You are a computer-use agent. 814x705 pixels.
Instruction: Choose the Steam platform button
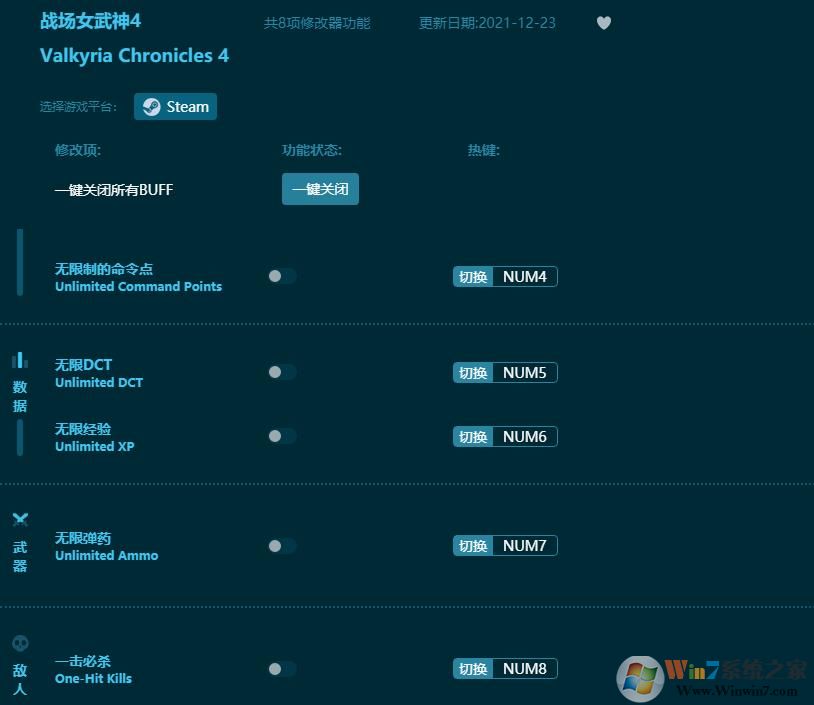pyautogui.click(x=175, y=106)
